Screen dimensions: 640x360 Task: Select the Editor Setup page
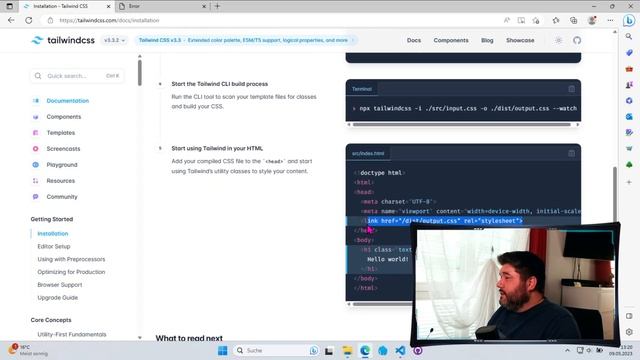click(x=53, y=247)
